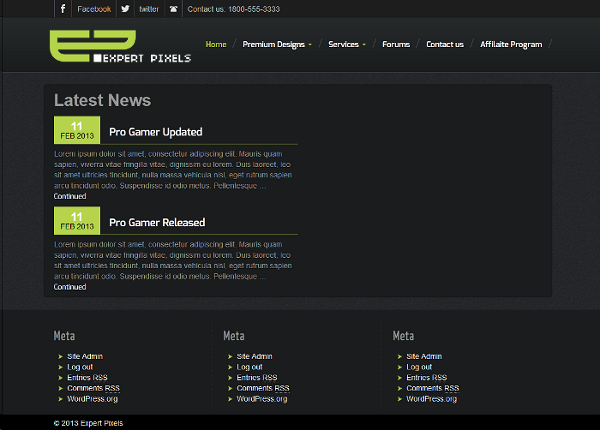Click Log out in middle Meta column

249,367
